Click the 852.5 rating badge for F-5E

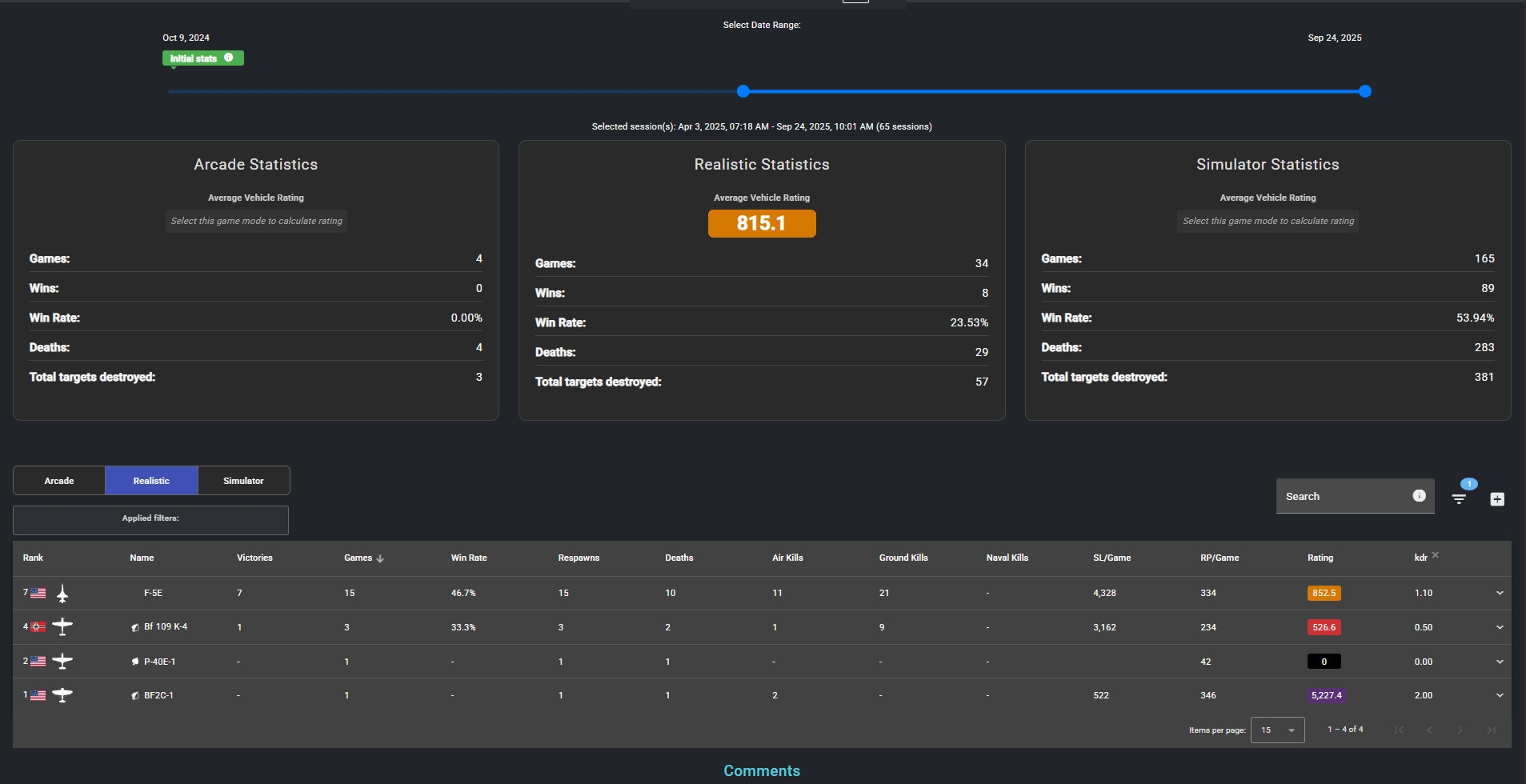(1324, 593)
